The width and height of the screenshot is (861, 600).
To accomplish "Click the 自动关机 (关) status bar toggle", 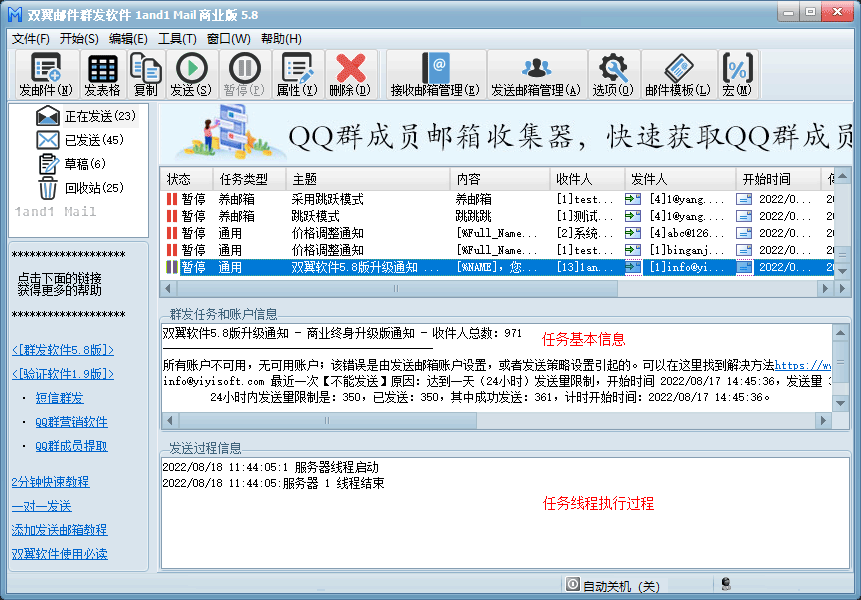I will tap(613, 586).
